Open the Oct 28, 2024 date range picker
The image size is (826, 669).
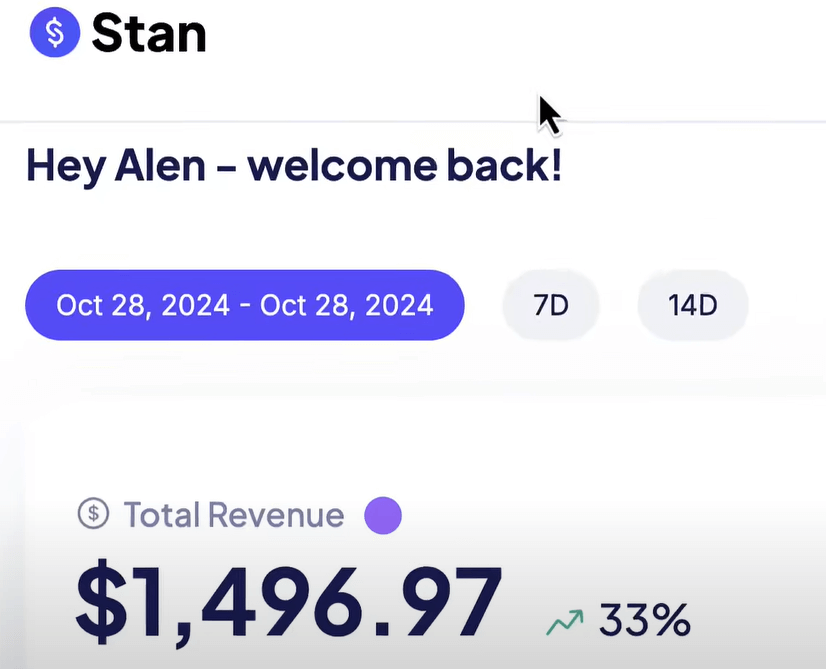pyautogui.click(x=244, y=305)
